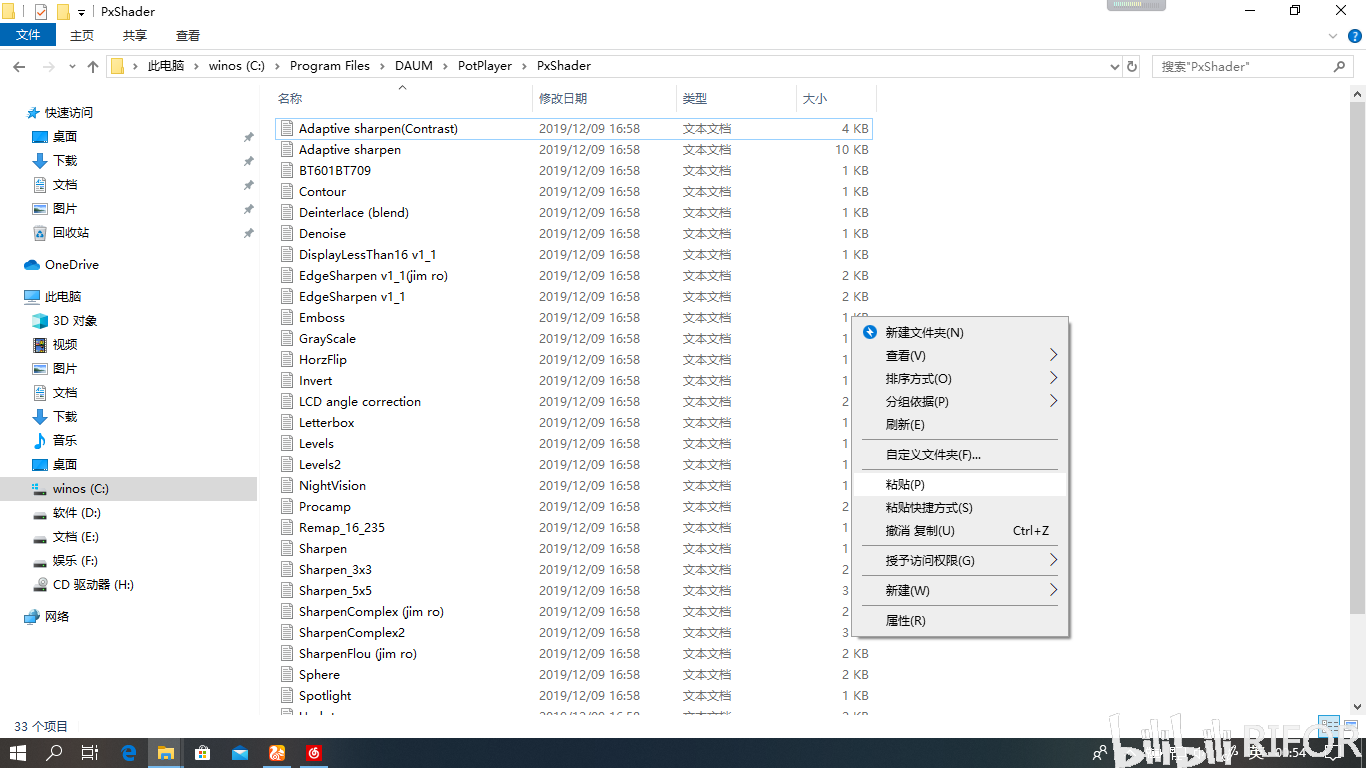Switch to the 主页 ribbon tab
This screenshot has width=1366, height=768.
[82, 35]
